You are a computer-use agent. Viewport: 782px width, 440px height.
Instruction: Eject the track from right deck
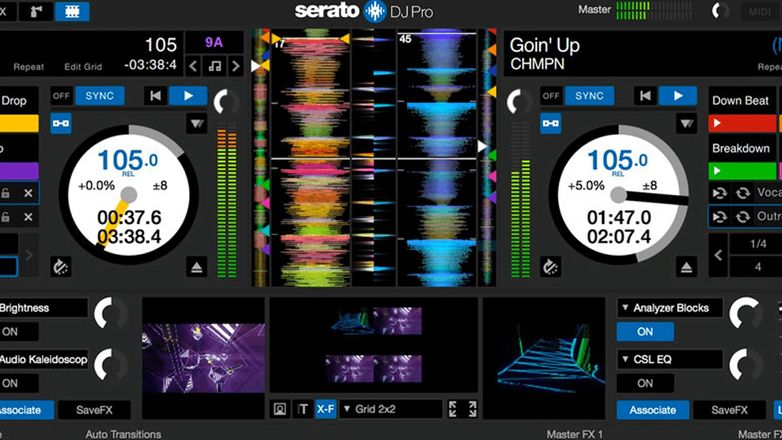point(686,267)
